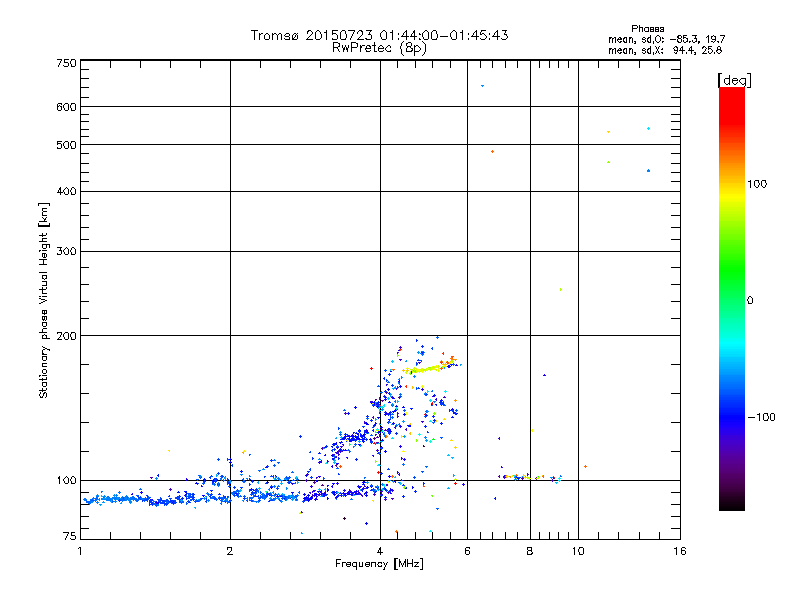Click the echo cluster near 100 km at 8 MHz

pos(531,478)
